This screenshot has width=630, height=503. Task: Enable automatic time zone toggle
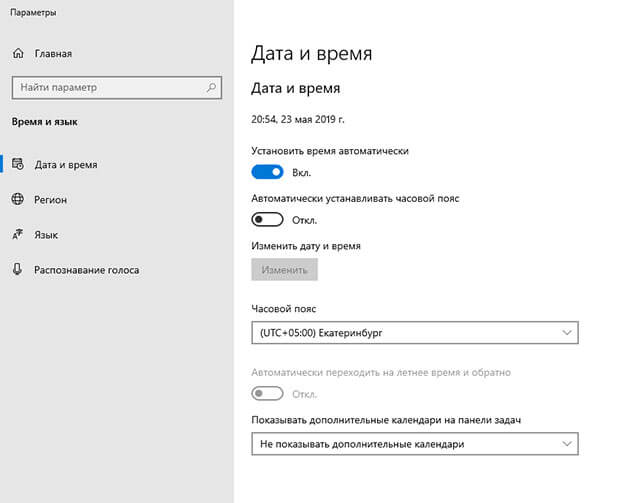pyautogui.click(x=267, y=220)
